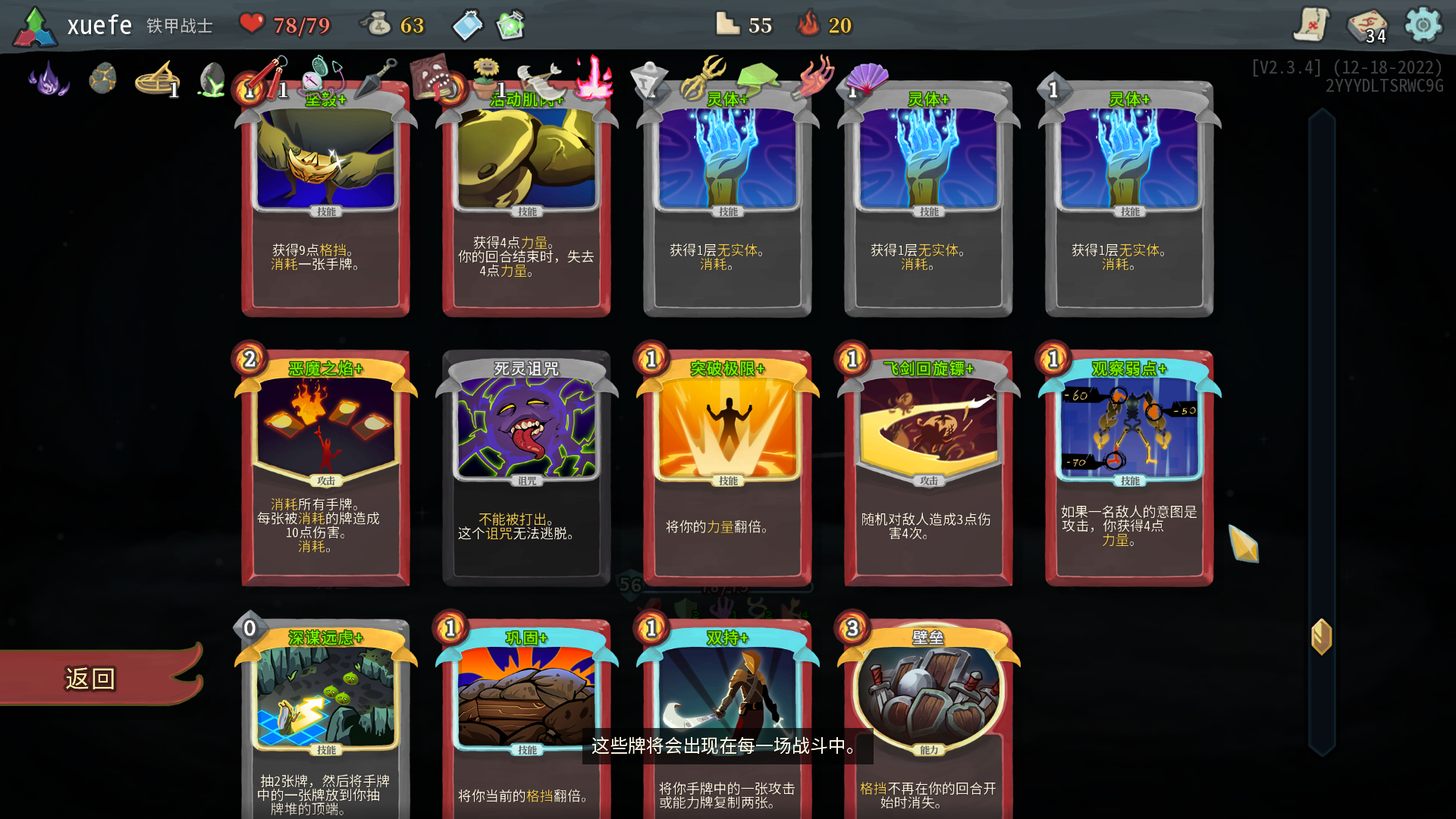The width and height of the screenshot is (1456, 819).
Task: Select the blue potion slot
Action: point(467,25)
